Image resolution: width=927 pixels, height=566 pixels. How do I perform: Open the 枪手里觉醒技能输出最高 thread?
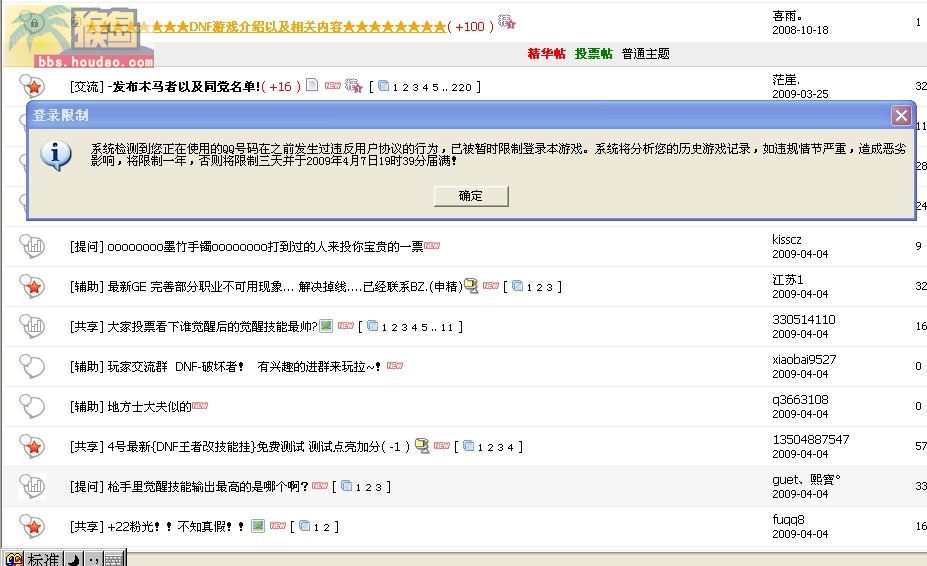pyautogui.click(x=208, y=486)
